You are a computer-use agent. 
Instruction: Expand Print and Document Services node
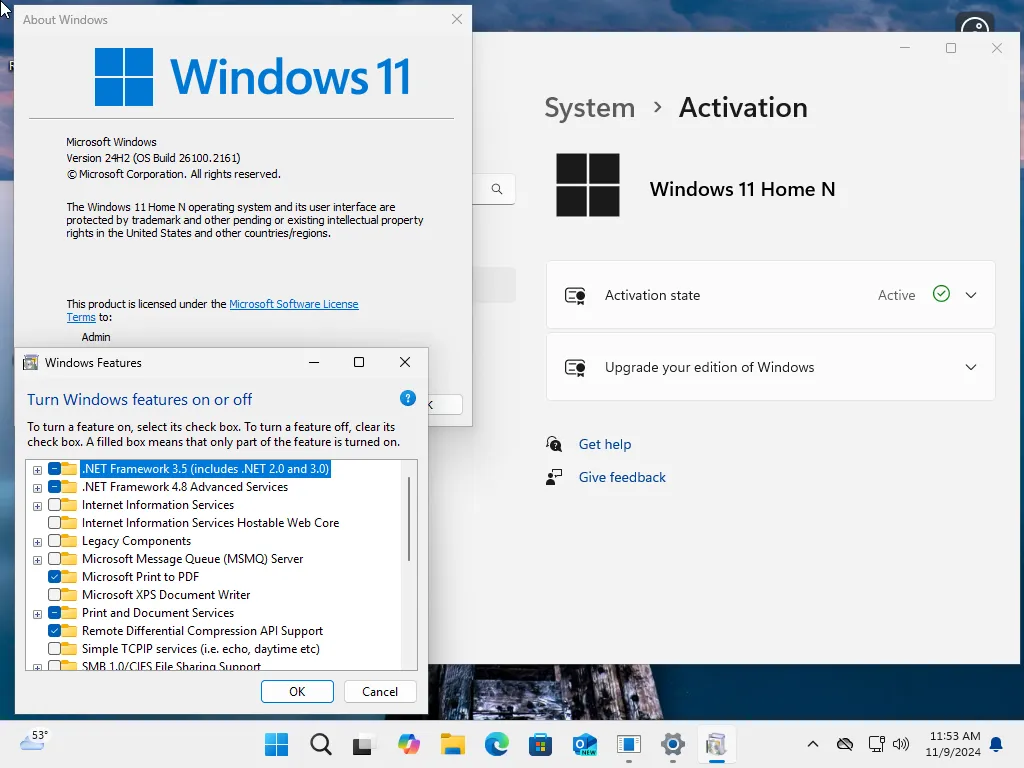pyautogui.click(x=37, y=615)
